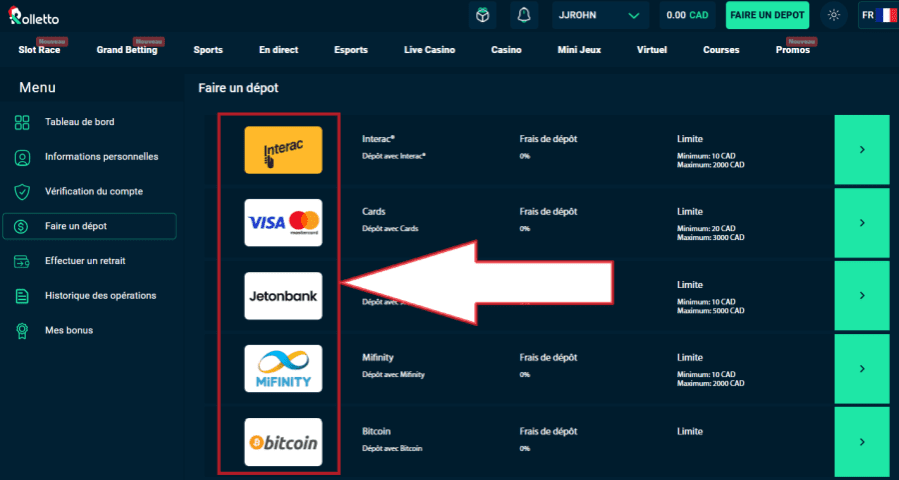899x480 pixels.
Task: Click the Rolletto logo
Action: [34, 16]
